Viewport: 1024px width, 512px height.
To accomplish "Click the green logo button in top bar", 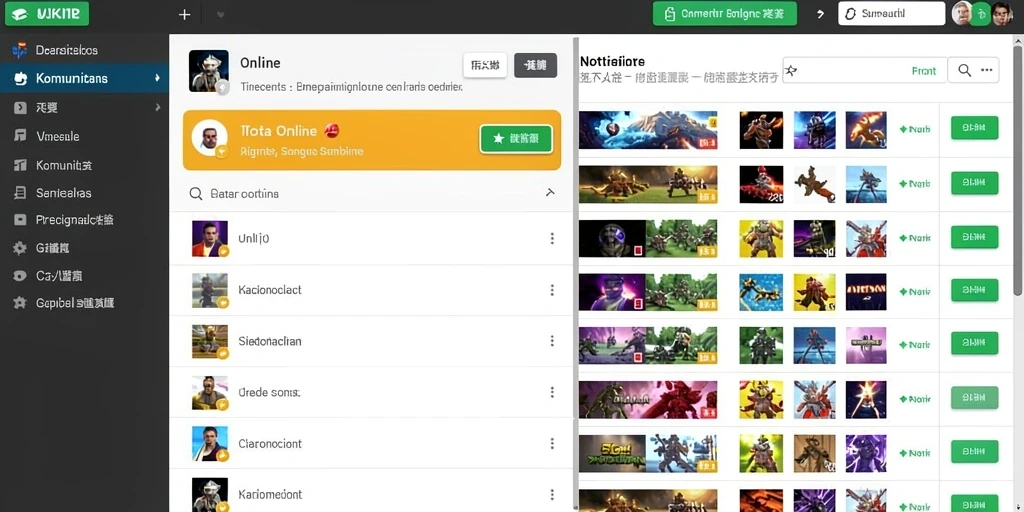I will (x=46, y=13).
